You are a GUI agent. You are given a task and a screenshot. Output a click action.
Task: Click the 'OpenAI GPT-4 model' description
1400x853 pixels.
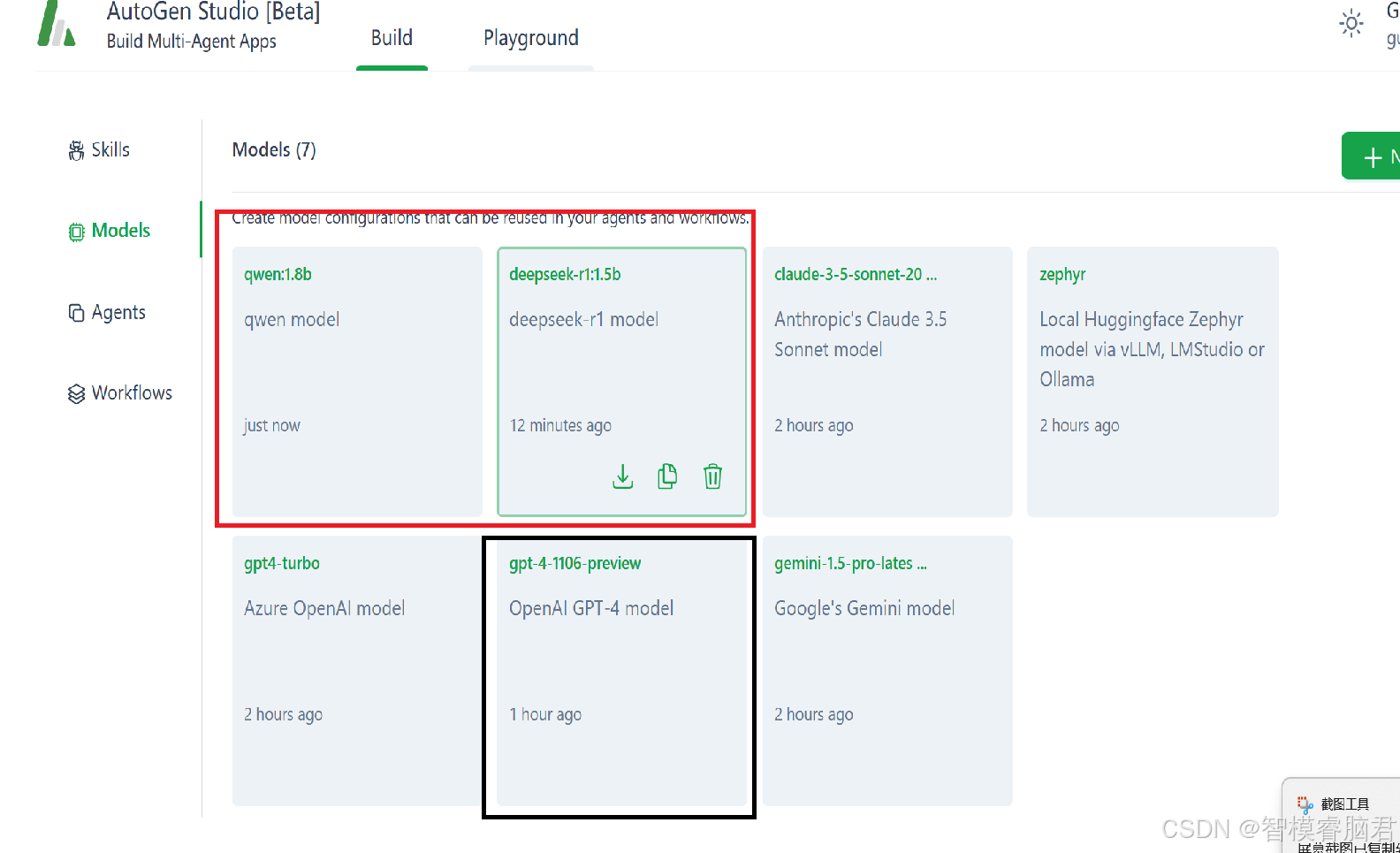pyautogui.click(x=591, y=609)
